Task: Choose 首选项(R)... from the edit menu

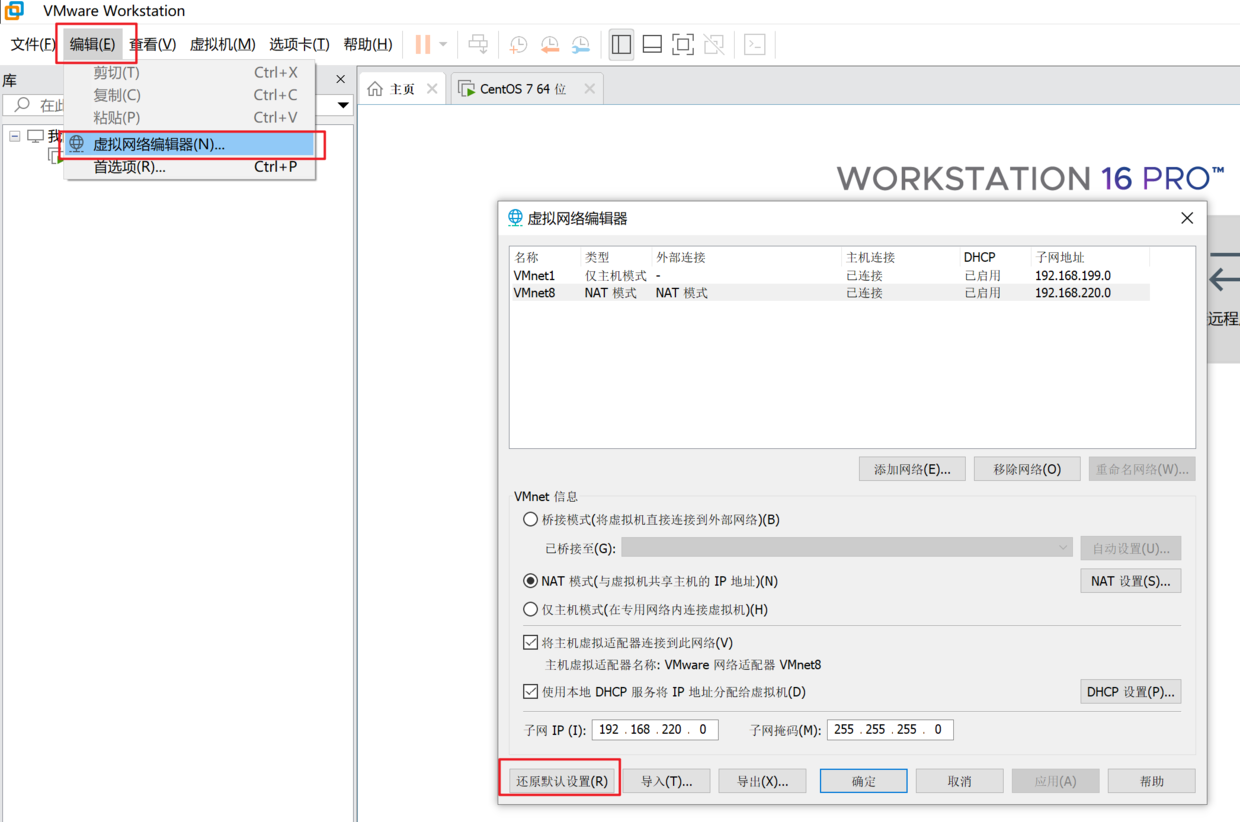Action: (190, 167)
